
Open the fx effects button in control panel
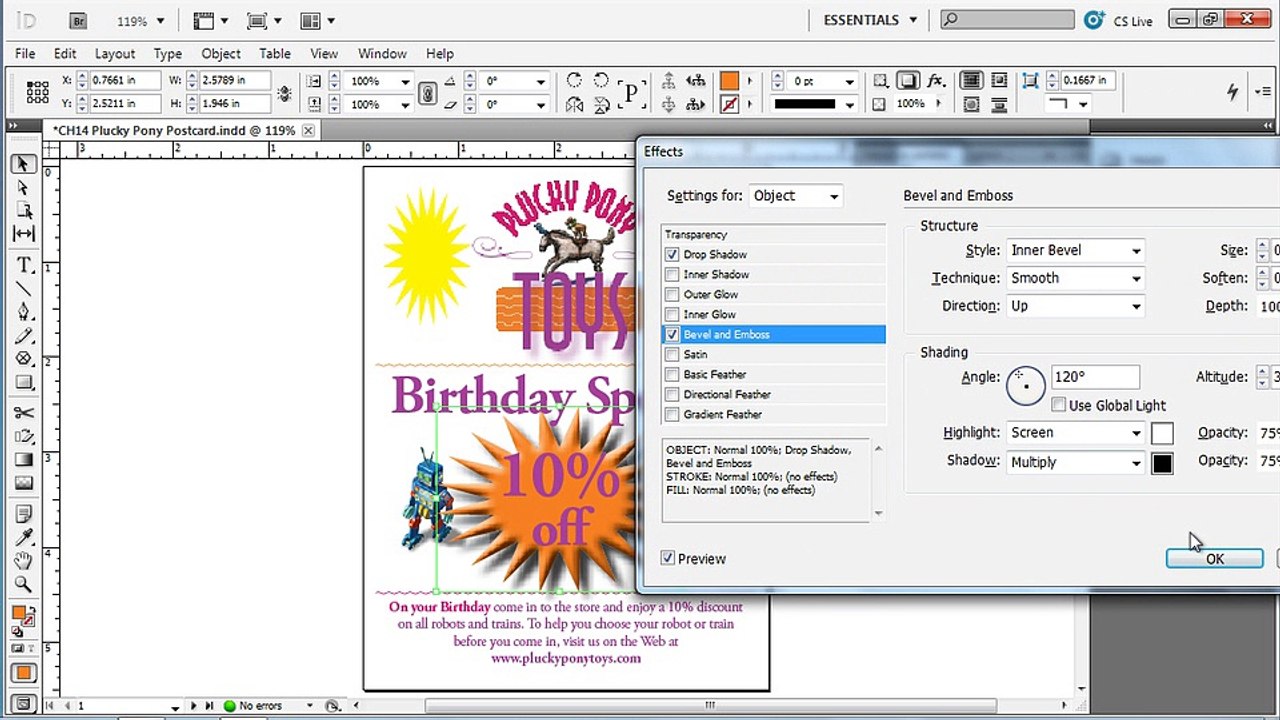click(936, 81)
